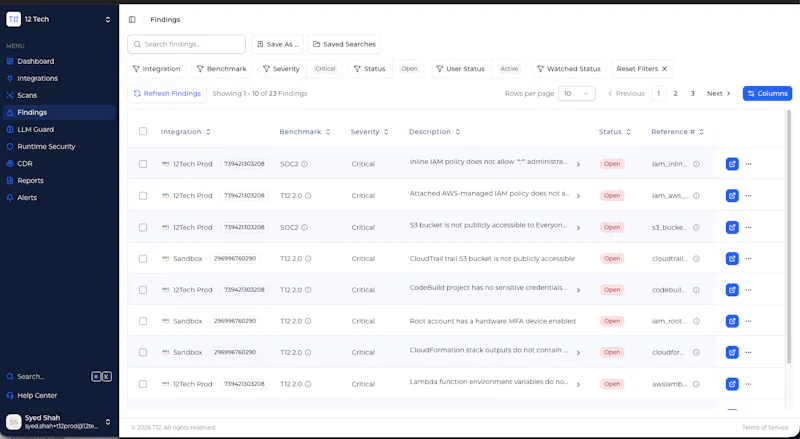The width and height of the screenshot is (800, 439).
Task: Open more options for s3_bucke row
Action: point(748,227)
